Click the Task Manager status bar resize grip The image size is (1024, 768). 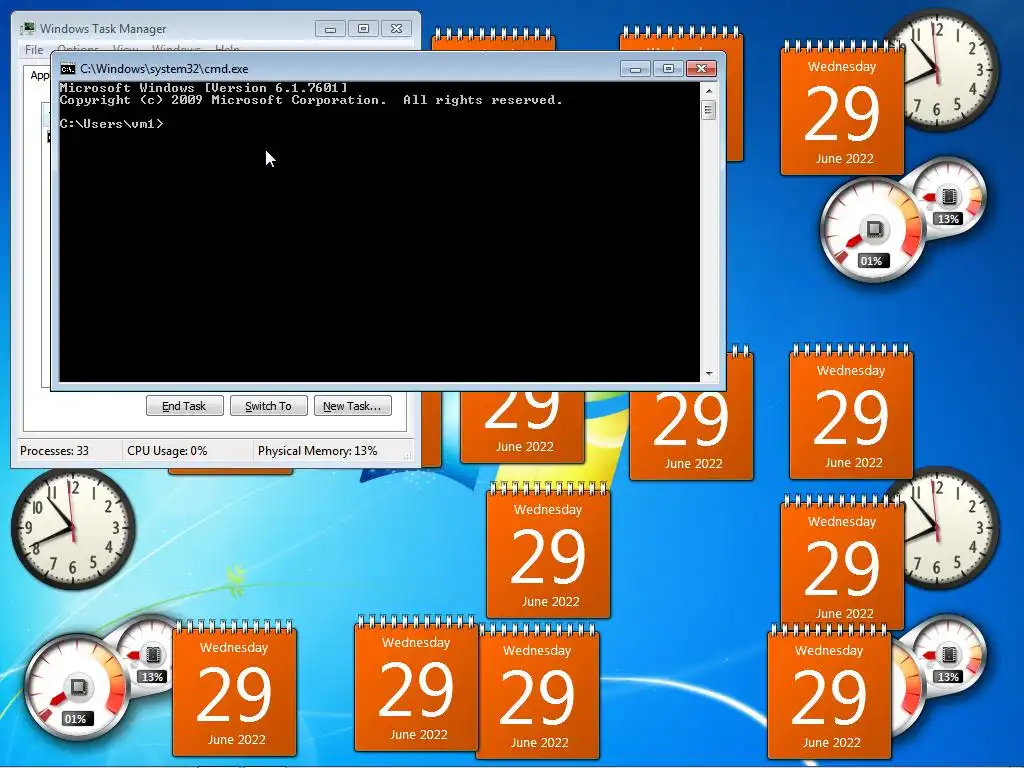[408, 455]
